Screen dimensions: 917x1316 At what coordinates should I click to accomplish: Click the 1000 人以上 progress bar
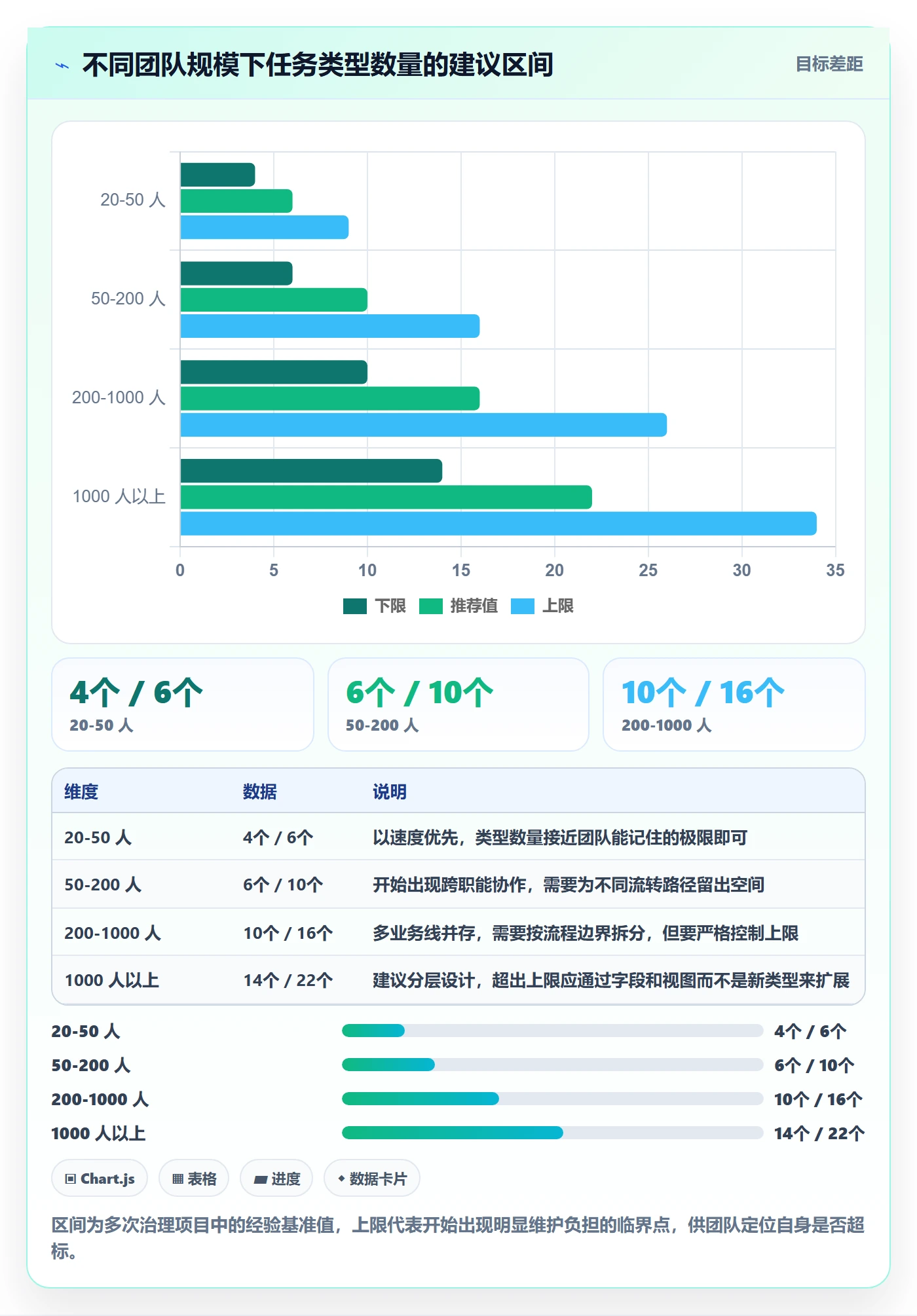pos(553,1133)
